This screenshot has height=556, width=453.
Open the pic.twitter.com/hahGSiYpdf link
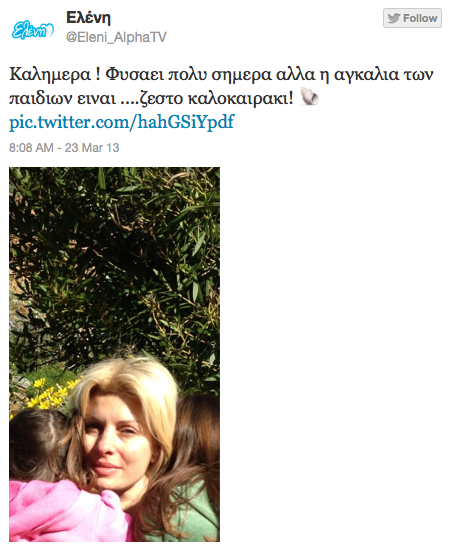[121, 122]
